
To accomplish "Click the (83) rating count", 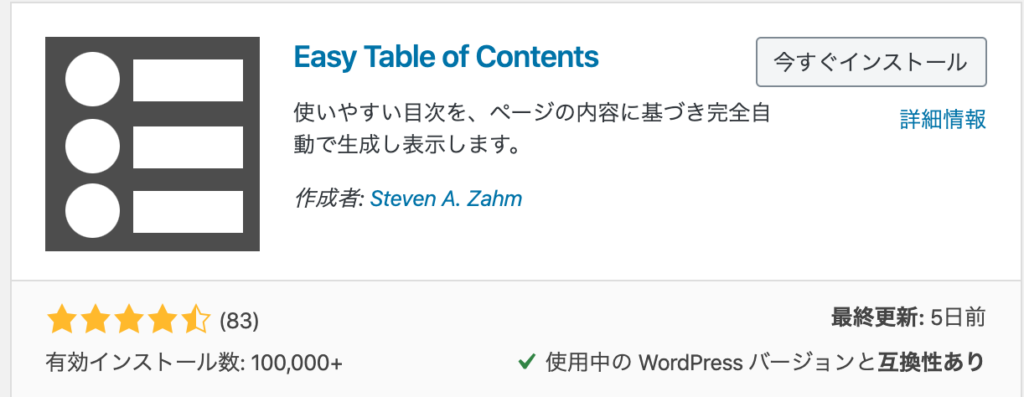I will coord(239,321).
